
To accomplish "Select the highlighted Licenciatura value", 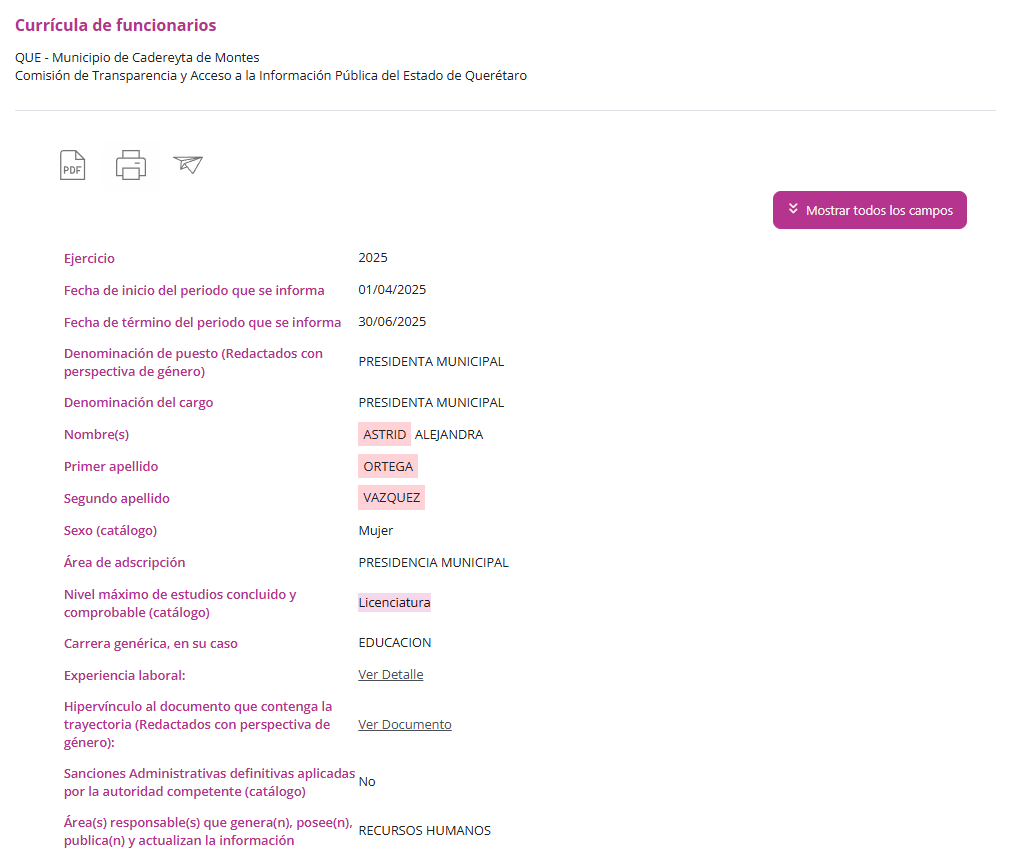I will 394,603.
